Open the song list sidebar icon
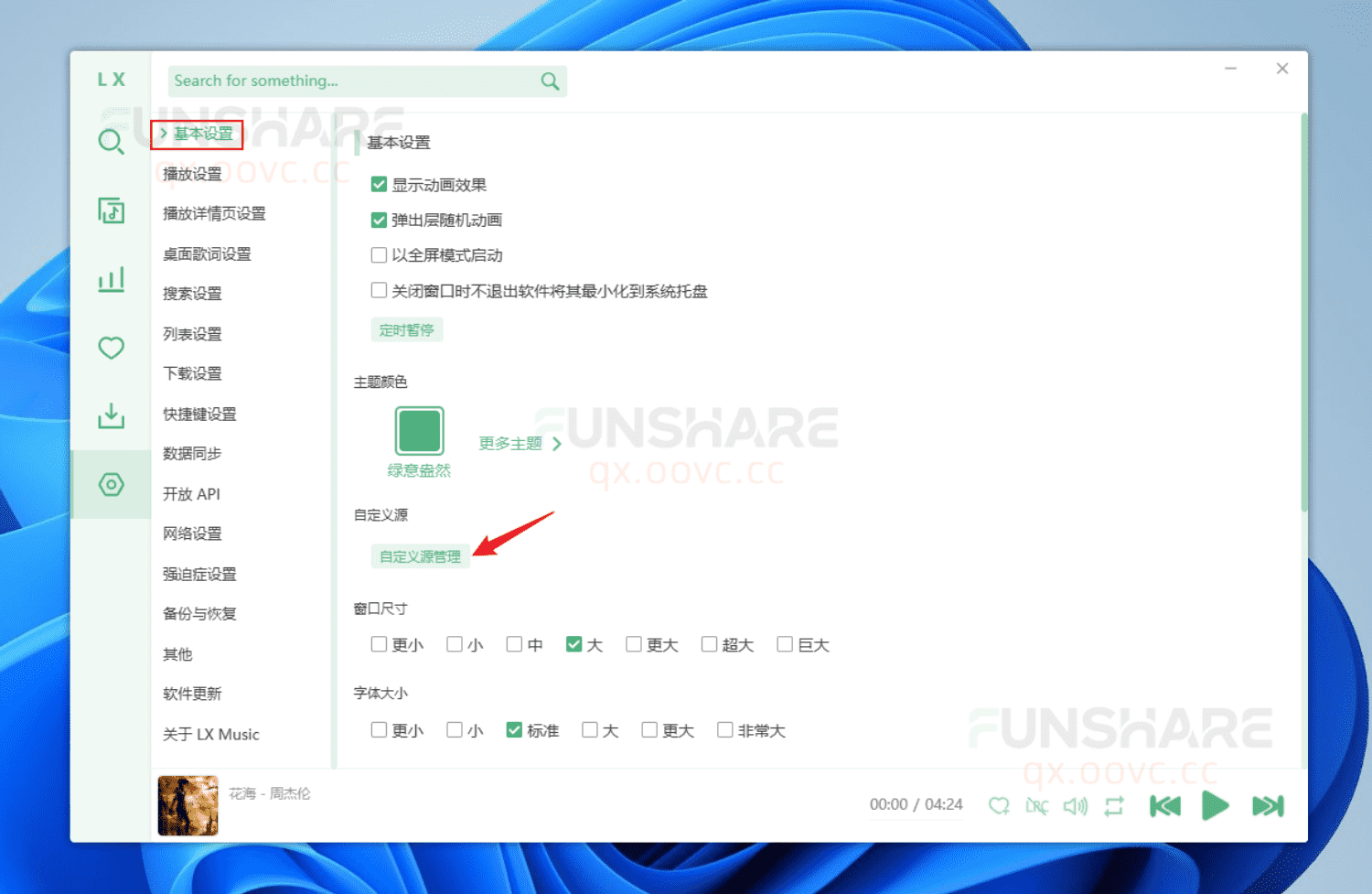1372x894 pixels. (x=111, y=210)
